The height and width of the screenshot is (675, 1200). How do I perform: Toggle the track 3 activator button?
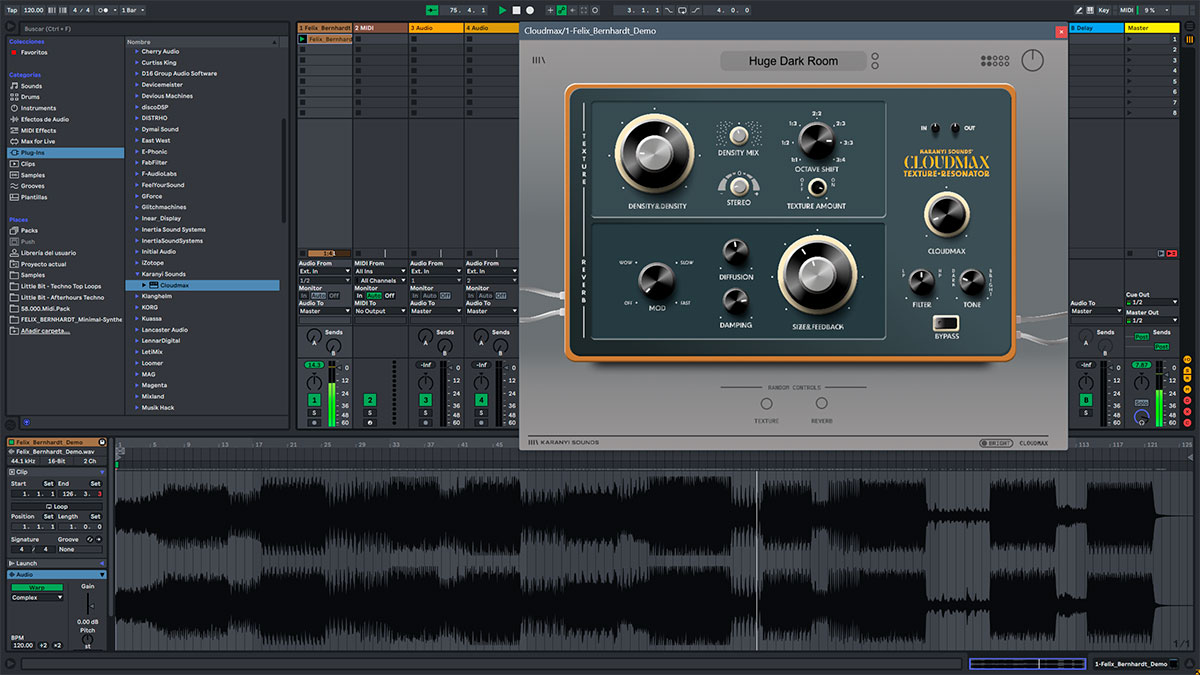click(425, 400)
